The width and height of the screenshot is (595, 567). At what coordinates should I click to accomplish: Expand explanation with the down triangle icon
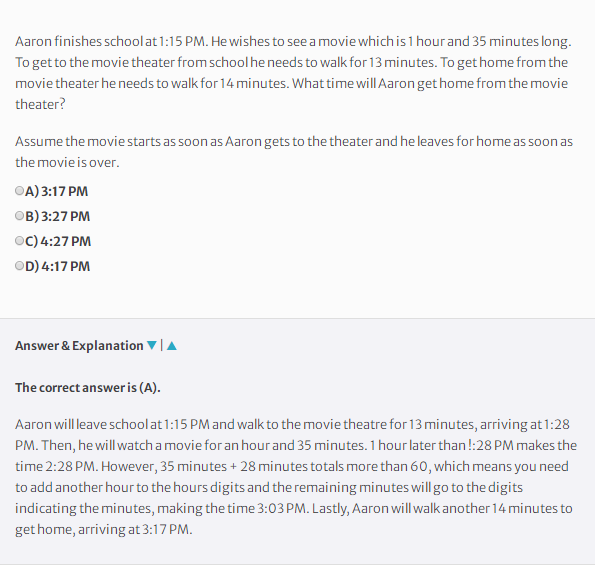(x=152, y=345)
